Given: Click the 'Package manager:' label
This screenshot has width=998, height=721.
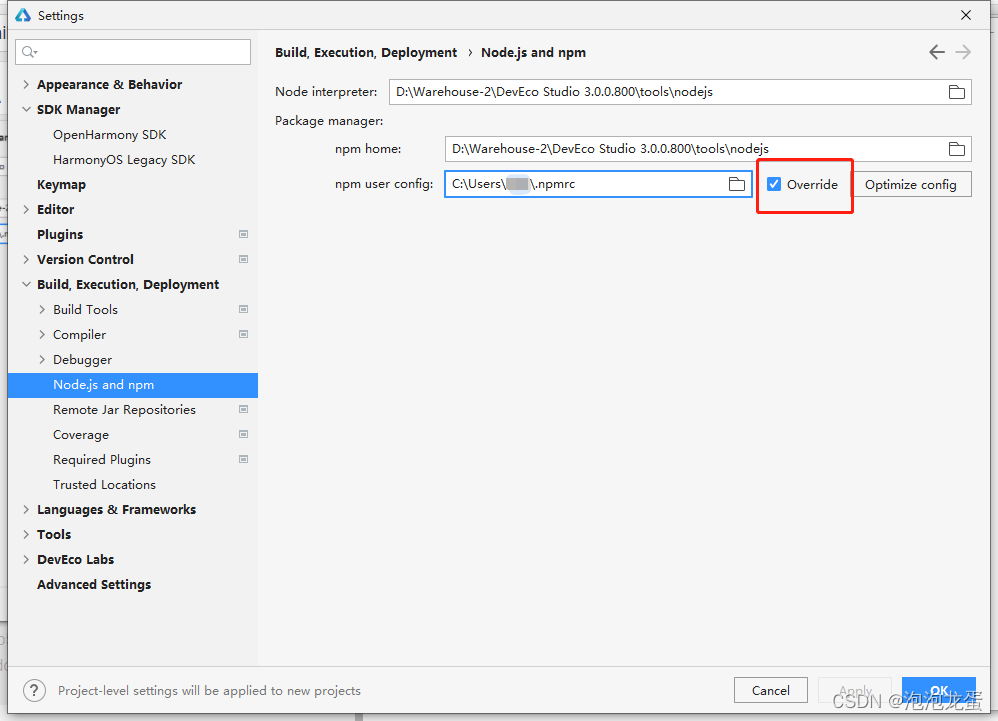Looking at the screenshot, I should (329, 121).
